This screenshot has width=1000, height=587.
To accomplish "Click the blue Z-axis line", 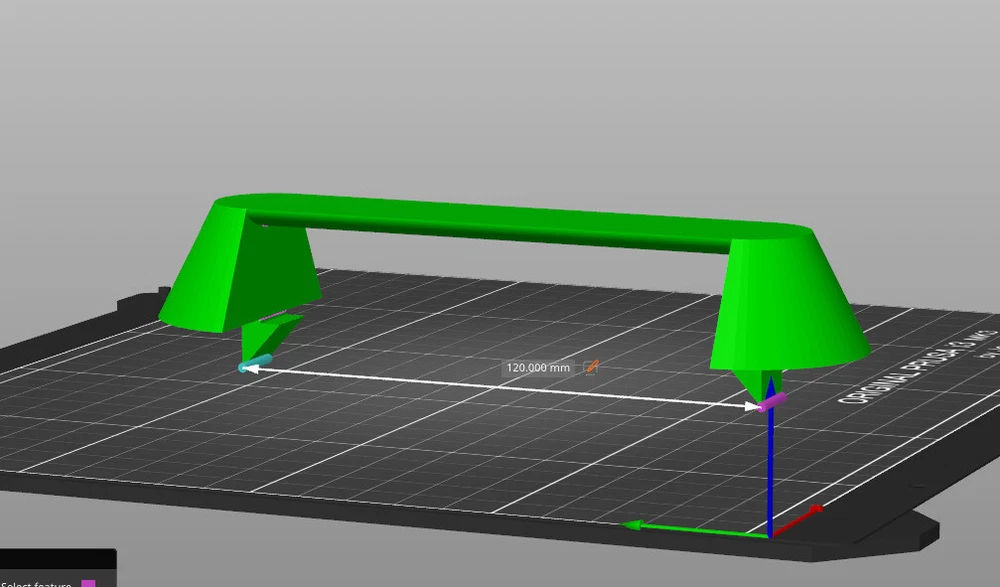I will pos(769,470).
